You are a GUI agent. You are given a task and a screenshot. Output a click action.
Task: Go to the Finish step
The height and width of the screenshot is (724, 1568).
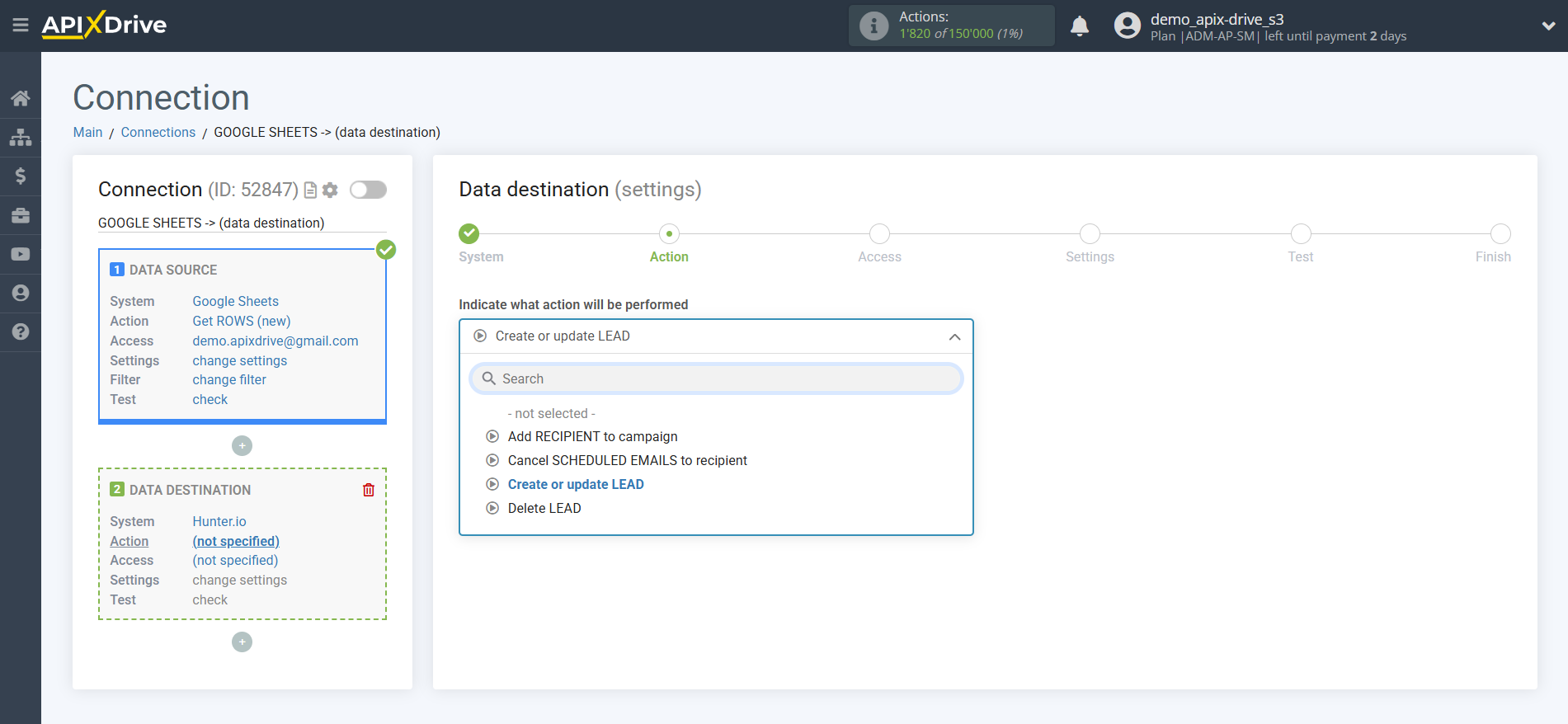point(1500,234)
